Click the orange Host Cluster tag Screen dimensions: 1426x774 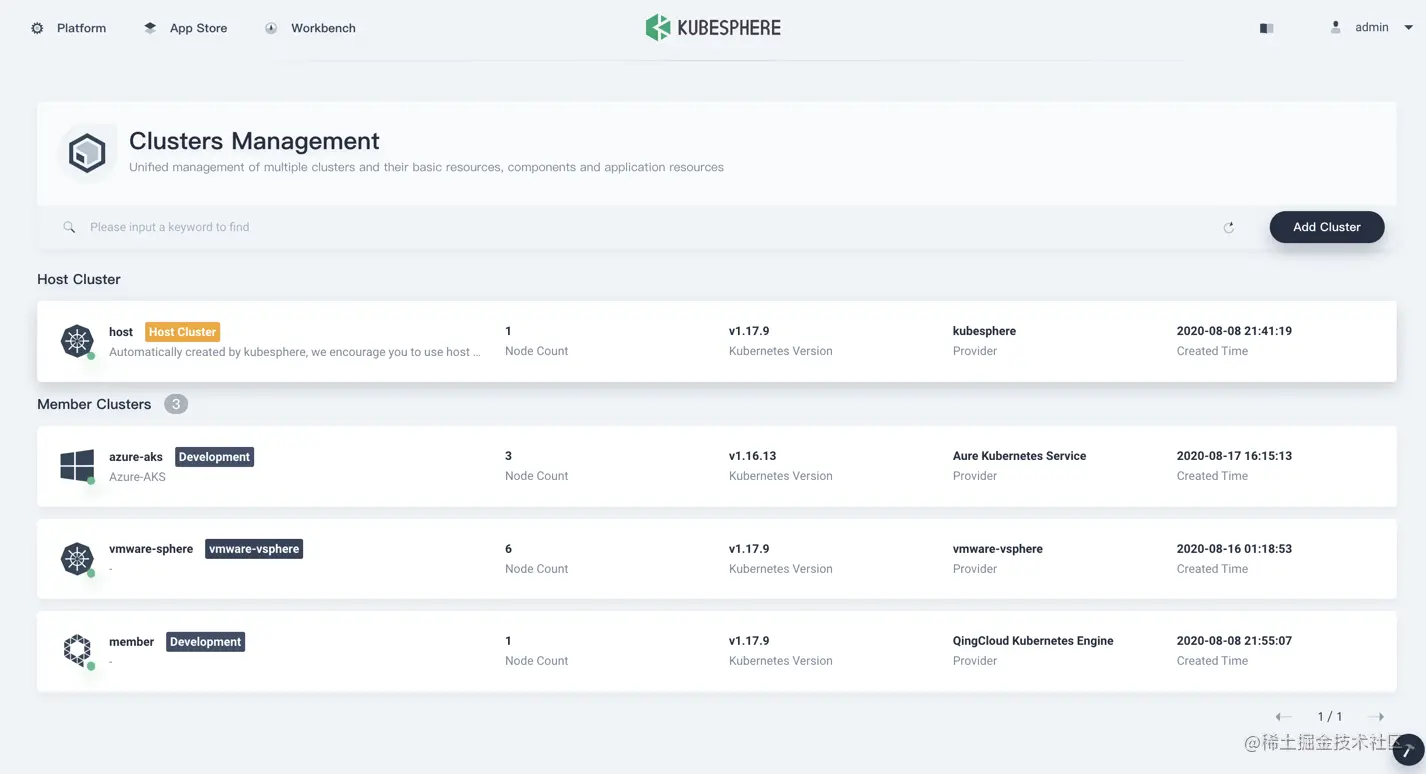tap(182, 332)
